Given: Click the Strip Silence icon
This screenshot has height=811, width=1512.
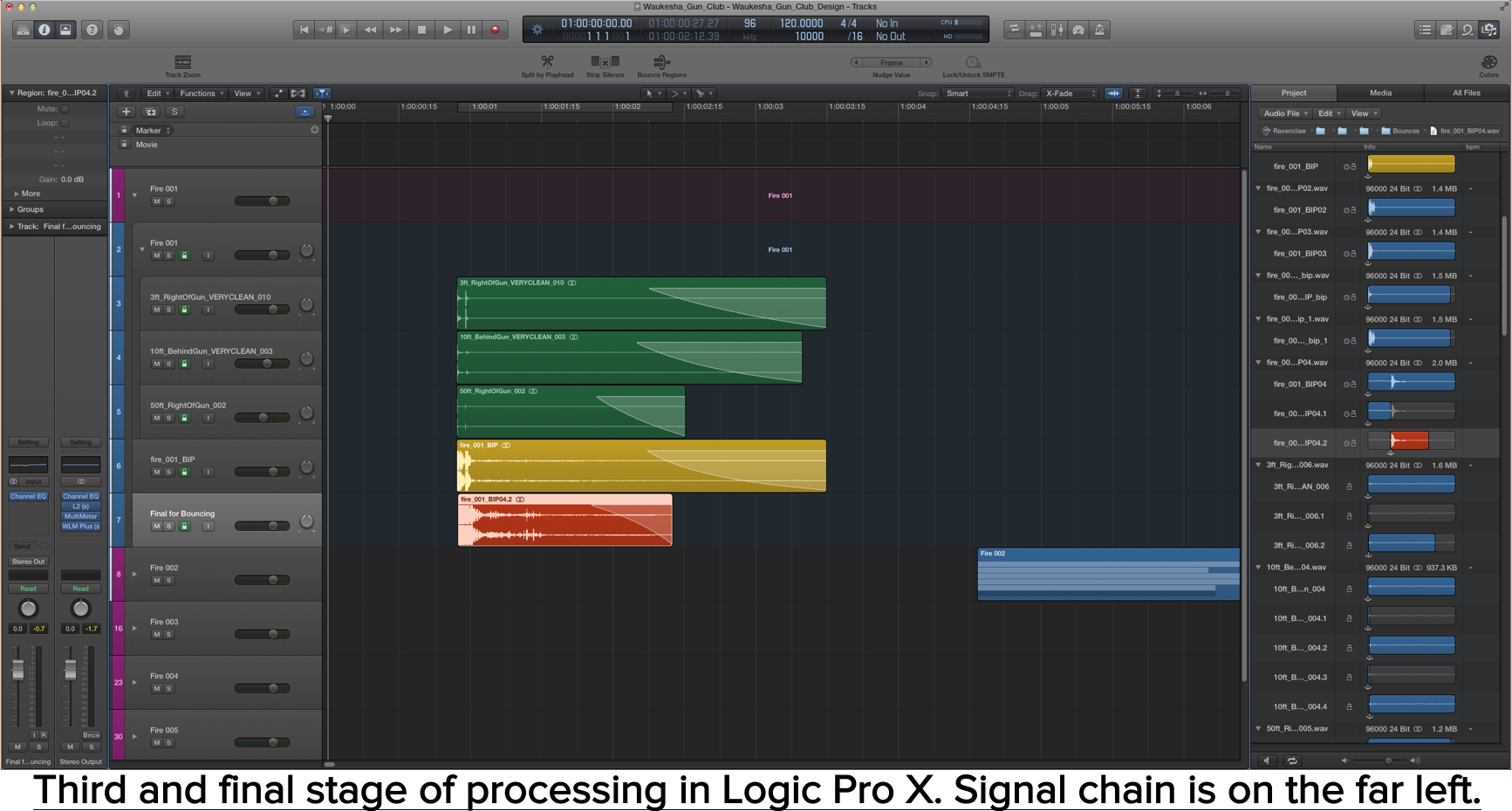Looking at the screenshot, I should 605,61.
